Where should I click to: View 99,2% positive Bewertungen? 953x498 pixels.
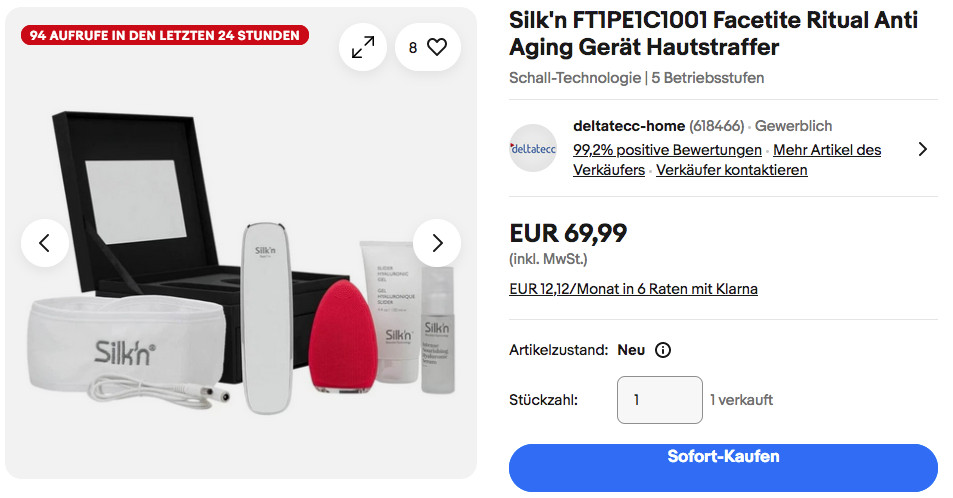pyautogui.click(x=667, y=150)
